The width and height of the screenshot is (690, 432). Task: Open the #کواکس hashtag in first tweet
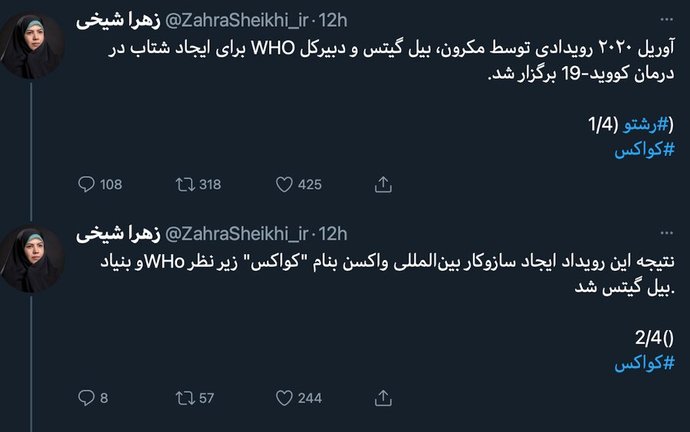[644, 148]
